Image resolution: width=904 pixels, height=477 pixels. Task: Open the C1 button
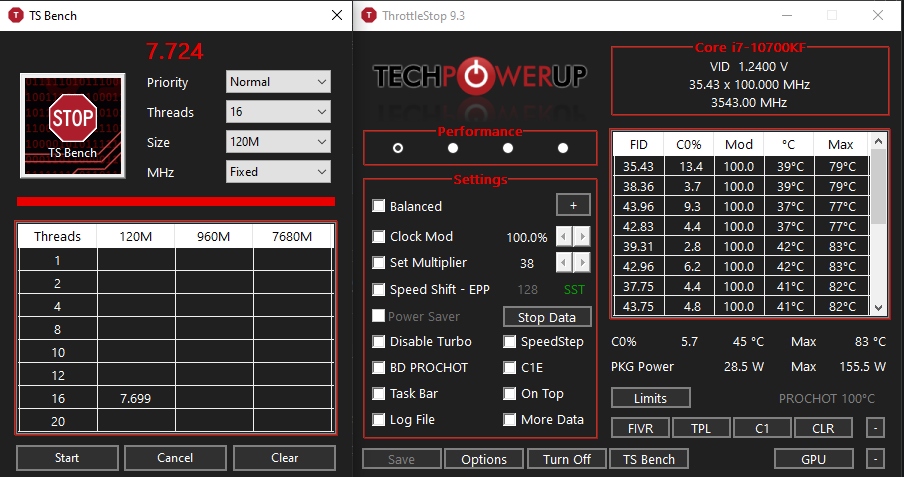coord(762,429)
